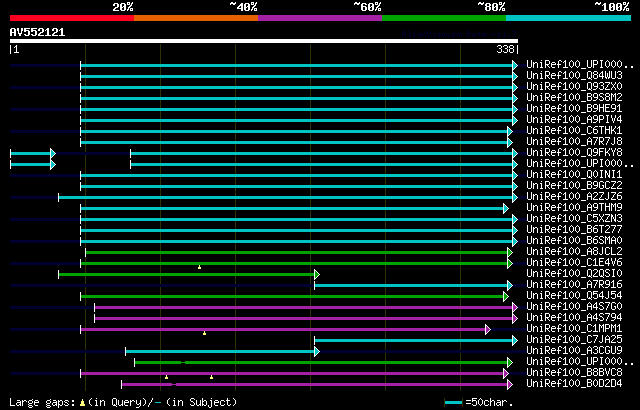The height and width of the screenshot is (410, 640).
Task: Select the UniRef100_B0D2D4 label
Action: [x=574, y=384]
